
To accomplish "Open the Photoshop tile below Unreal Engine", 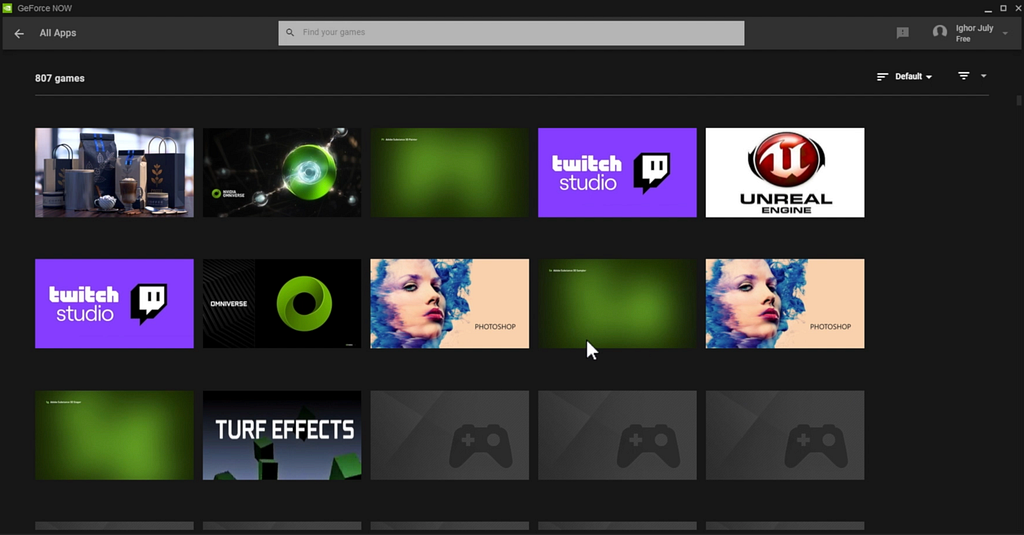I will click(x=785, y=304).
